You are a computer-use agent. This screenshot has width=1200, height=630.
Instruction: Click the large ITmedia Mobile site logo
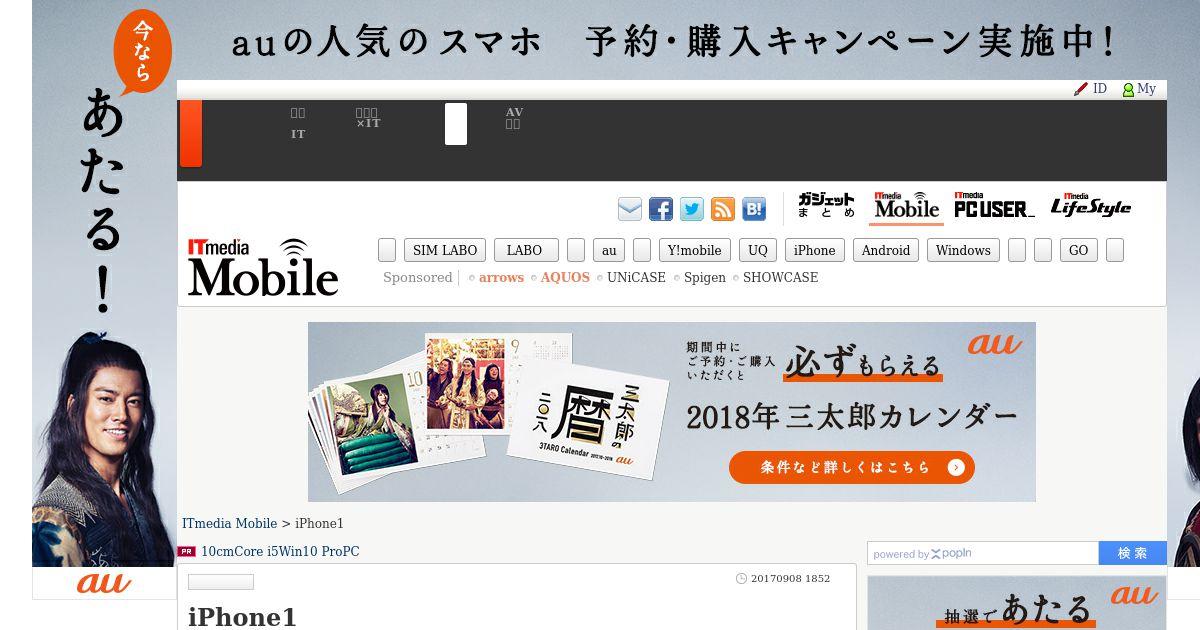click(263, 267)
